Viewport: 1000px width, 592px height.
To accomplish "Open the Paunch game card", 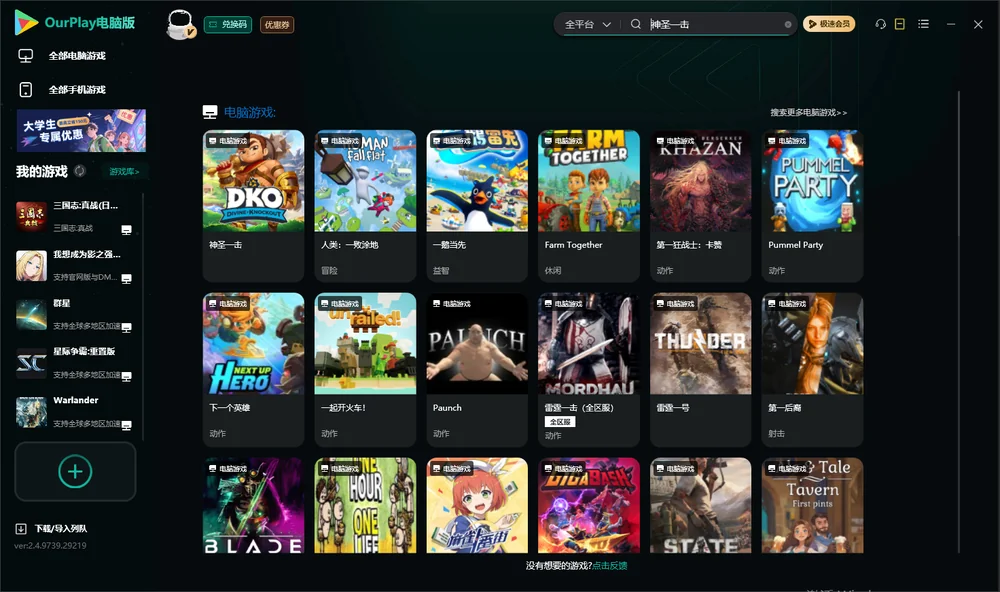I will pos(477,369).
